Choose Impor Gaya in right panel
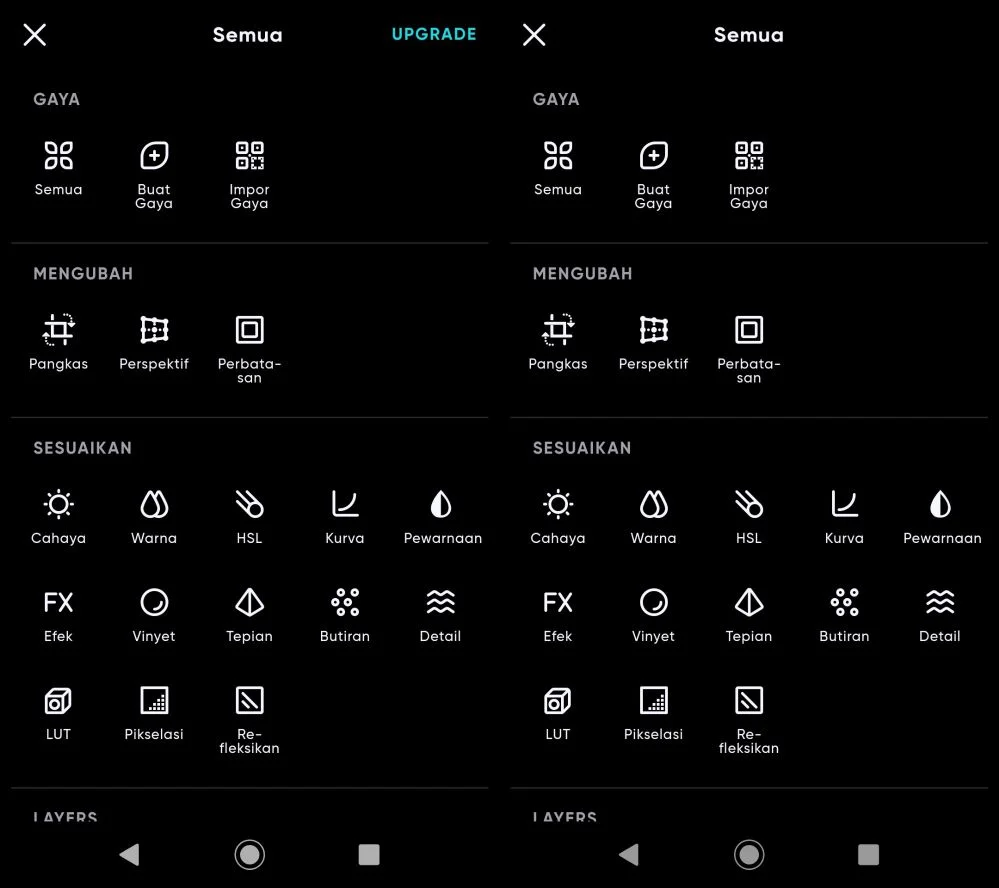The width and height of the screenshot is (999, 888). 749,175
